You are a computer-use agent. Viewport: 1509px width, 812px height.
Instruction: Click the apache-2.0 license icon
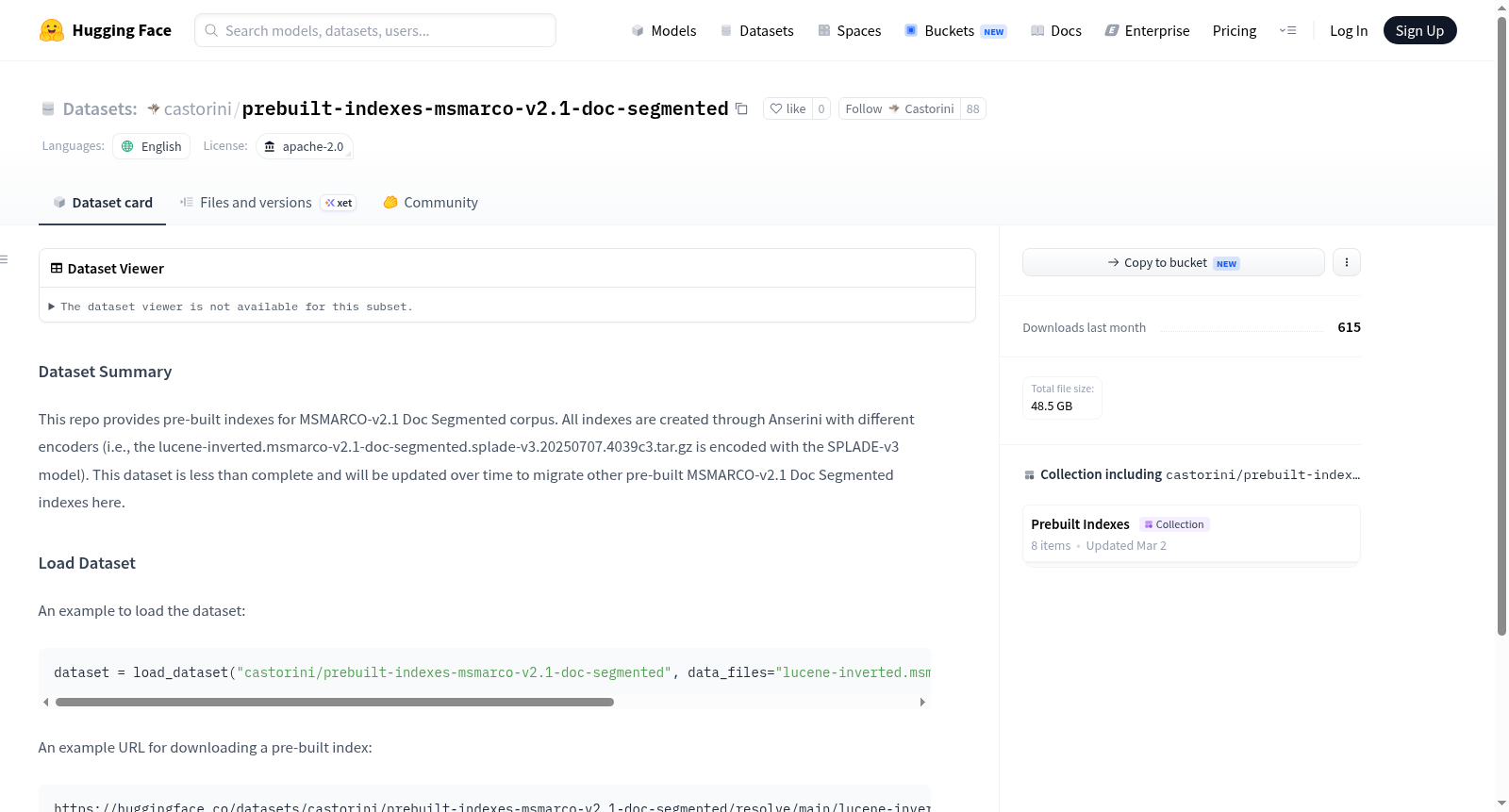[270, 146]
